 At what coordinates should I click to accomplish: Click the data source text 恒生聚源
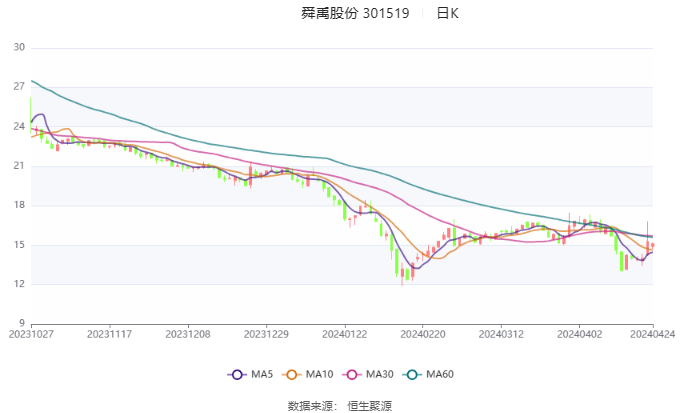click(369, 406)
